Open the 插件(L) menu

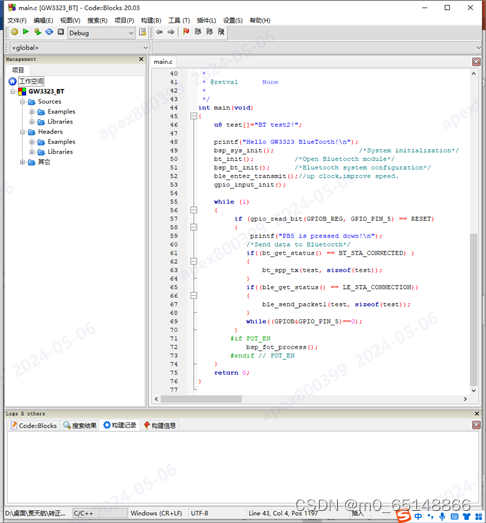pyautogui.click(x=206, y=20)
